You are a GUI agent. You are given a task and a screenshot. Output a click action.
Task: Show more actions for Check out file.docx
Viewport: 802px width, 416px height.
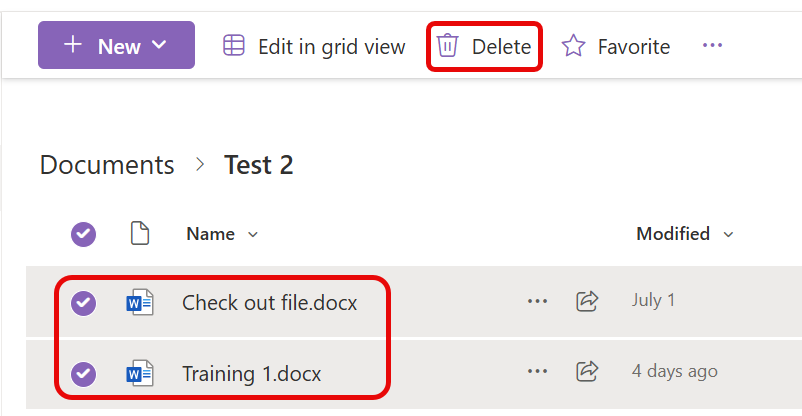(538, 300)
